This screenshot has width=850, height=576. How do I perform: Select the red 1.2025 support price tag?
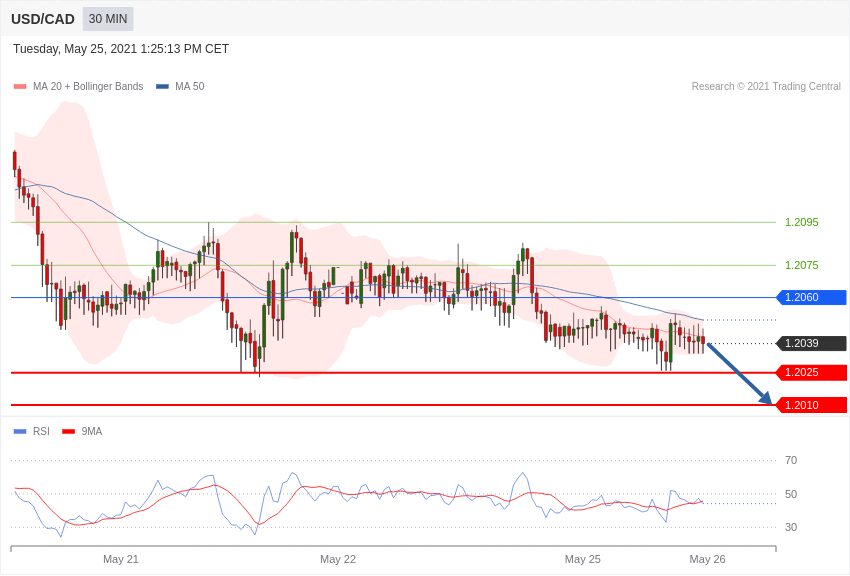pos(811,372)
